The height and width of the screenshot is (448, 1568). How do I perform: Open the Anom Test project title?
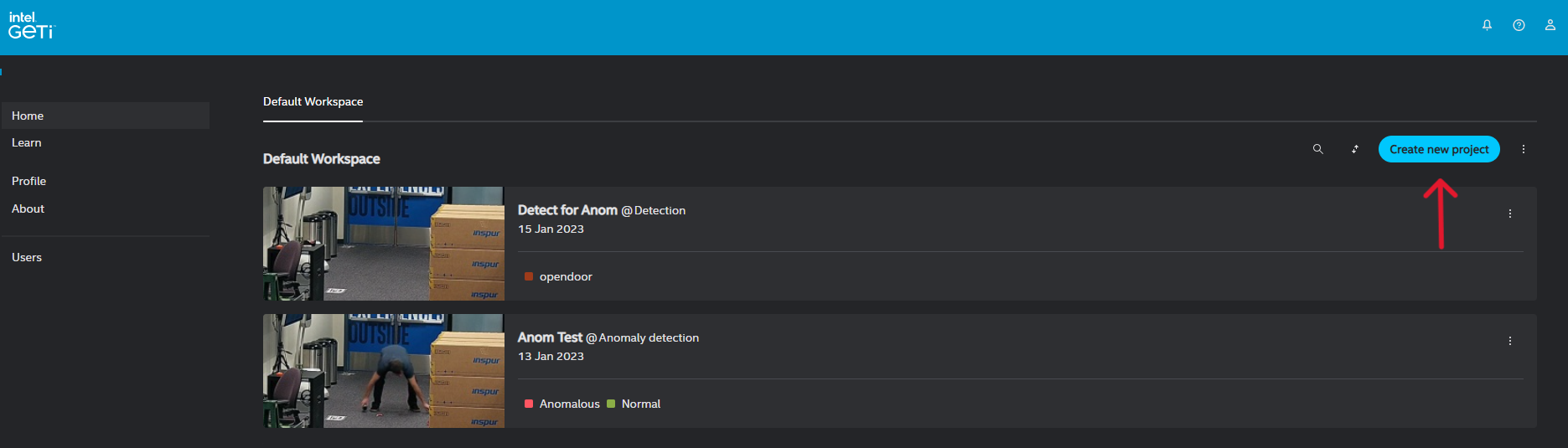pyautogui.click(x=550, y=337)
